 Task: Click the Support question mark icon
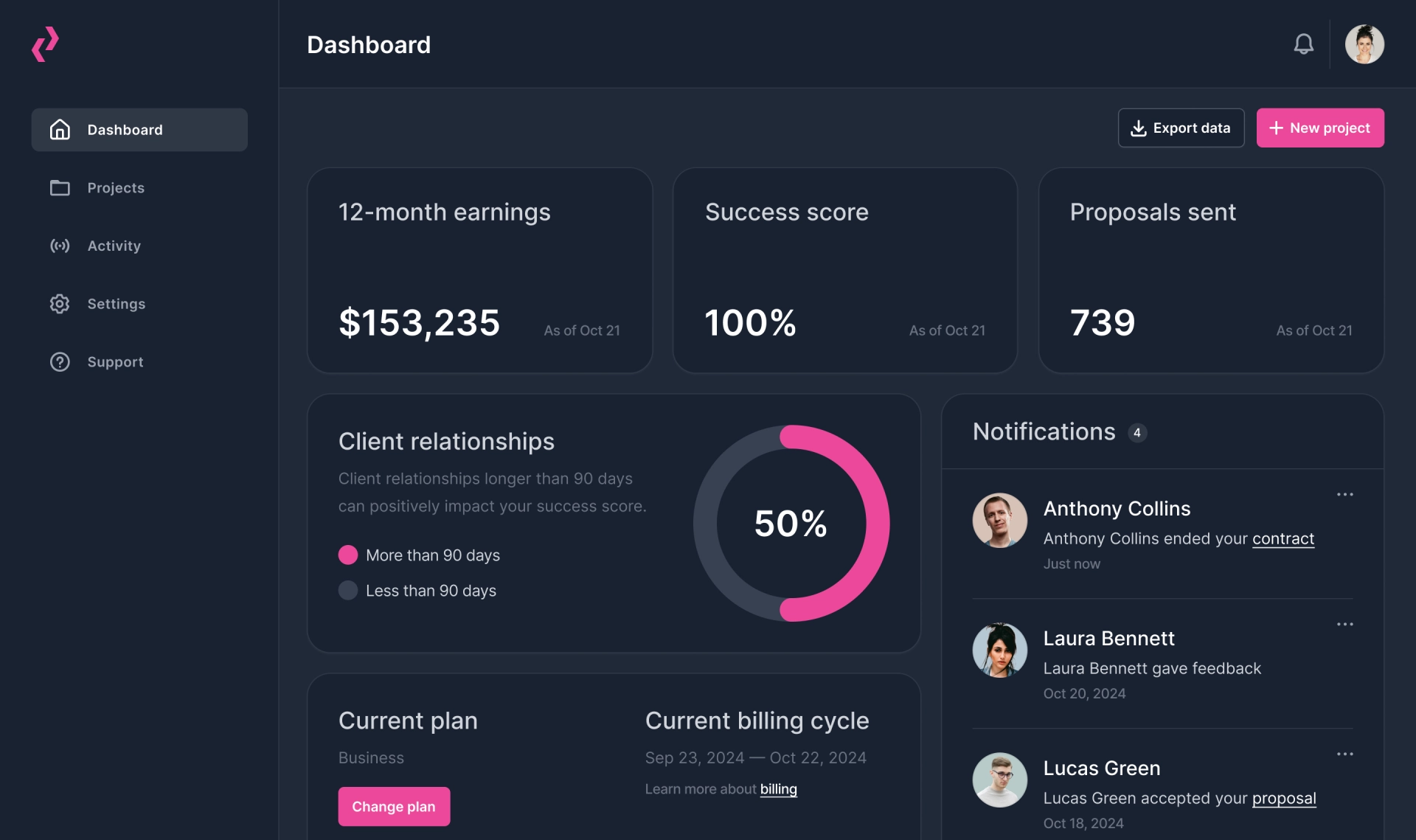(60, 362)
